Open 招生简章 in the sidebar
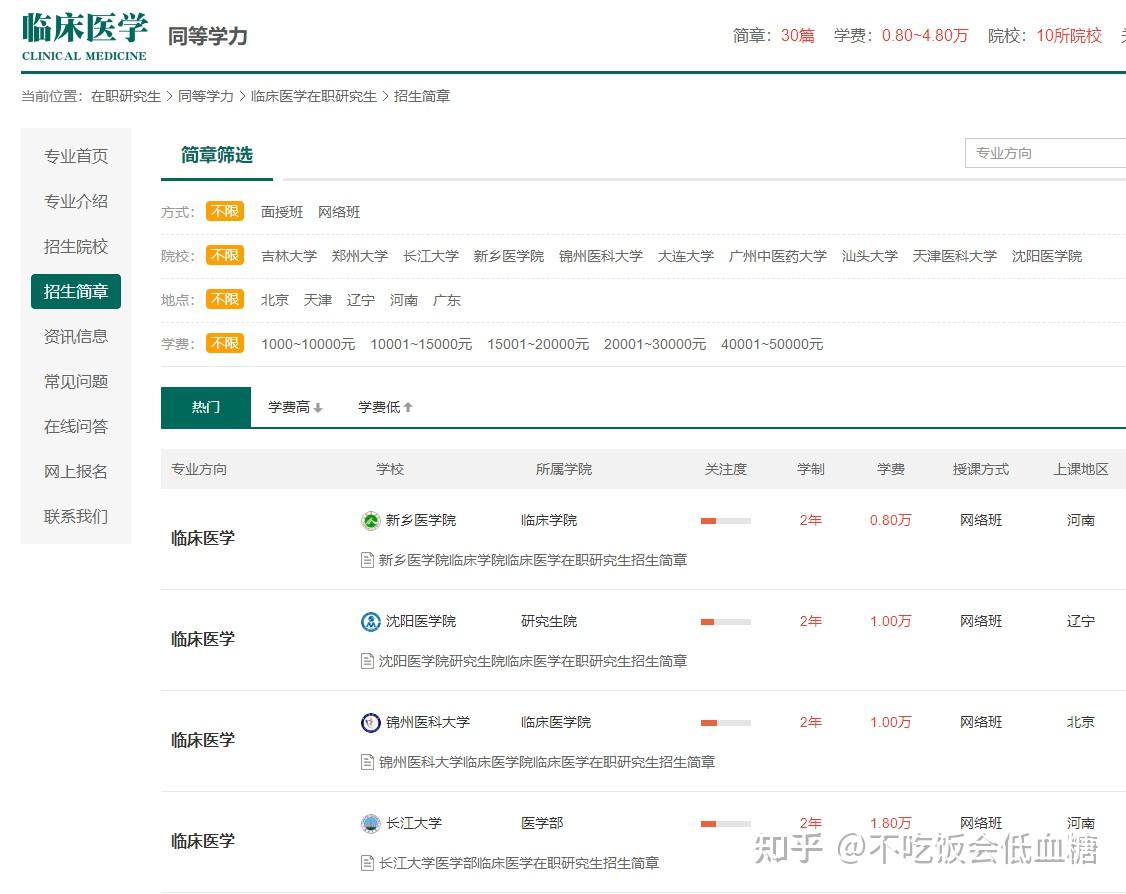Screen dimensions: 1126x894 tap(76, 292)
